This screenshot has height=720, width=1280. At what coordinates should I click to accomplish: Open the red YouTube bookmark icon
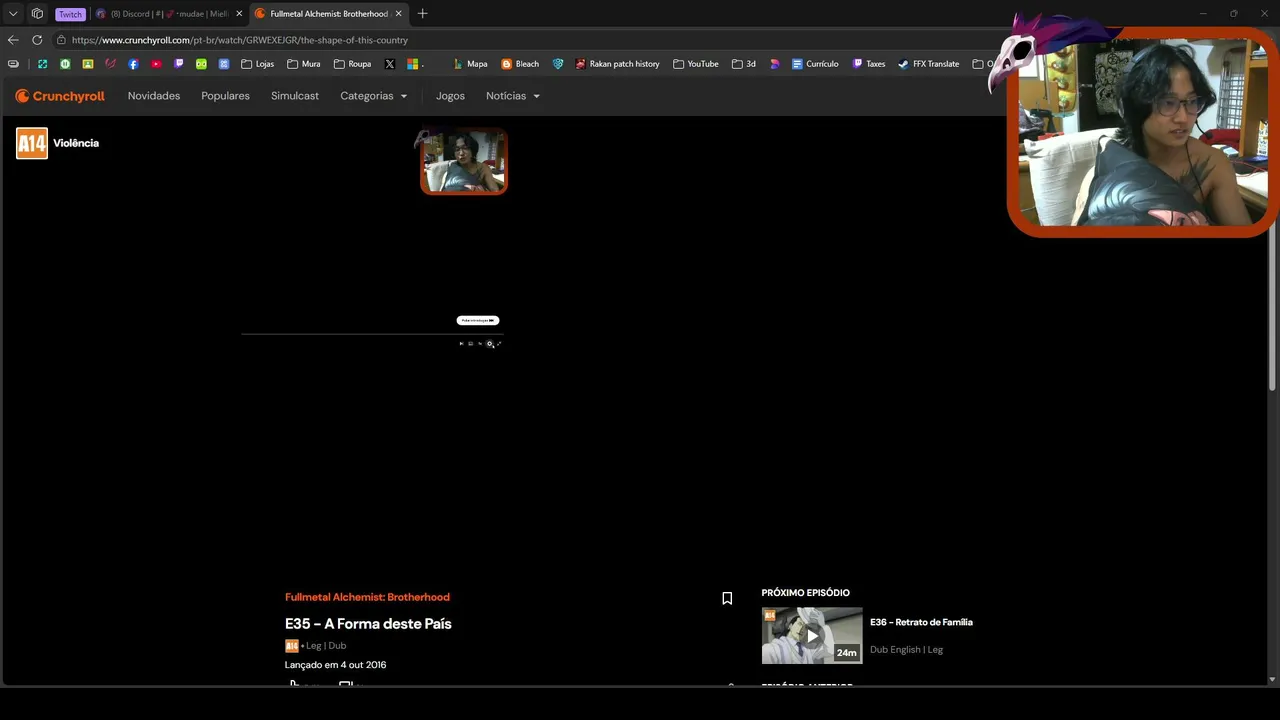[156, 64]
